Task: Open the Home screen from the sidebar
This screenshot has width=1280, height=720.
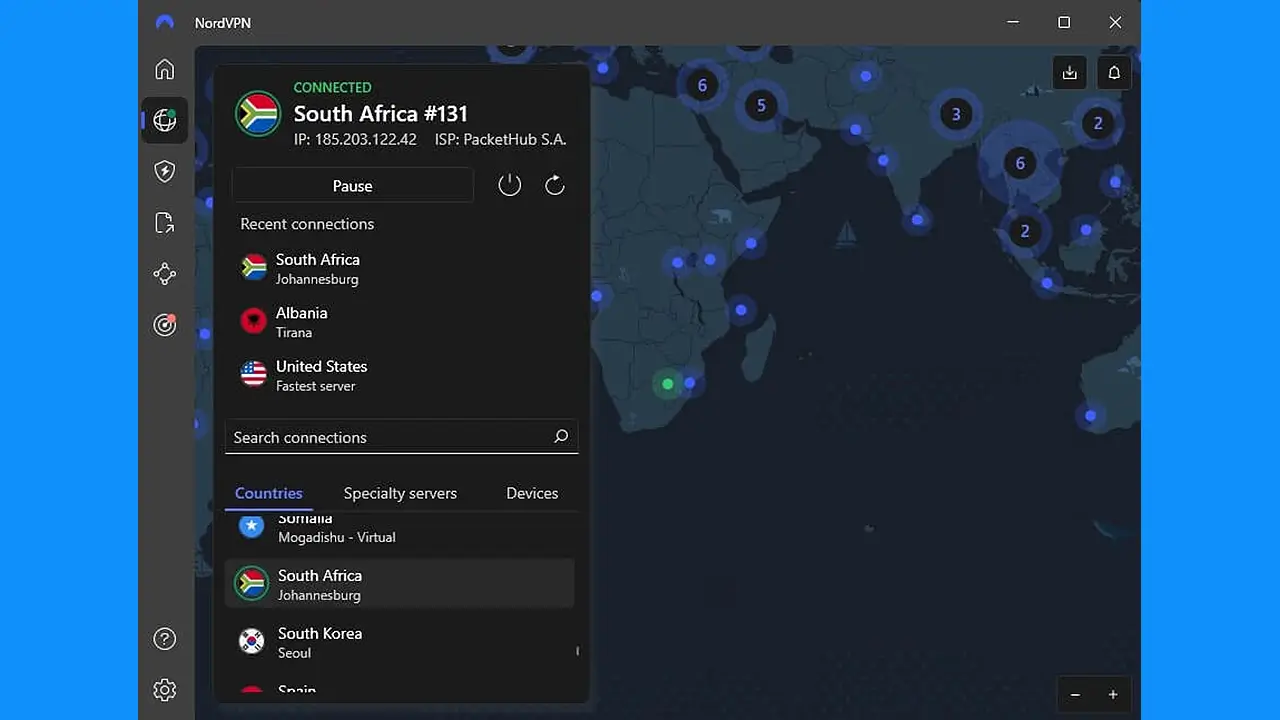Action: click(165, 69)
